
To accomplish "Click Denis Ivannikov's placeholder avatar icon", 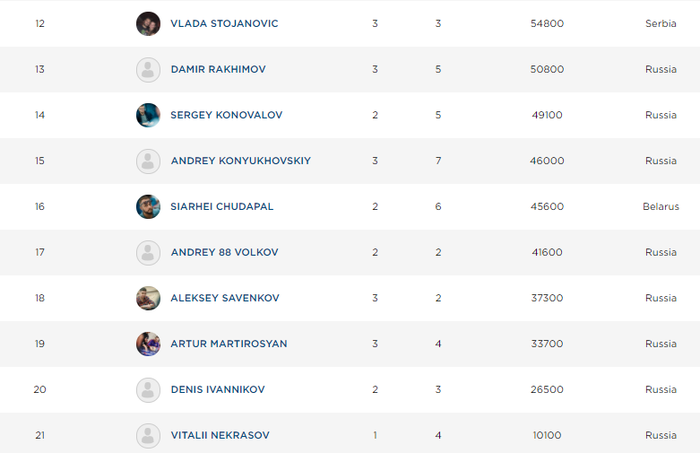I will pyautogui.click(x=148, y=390).
